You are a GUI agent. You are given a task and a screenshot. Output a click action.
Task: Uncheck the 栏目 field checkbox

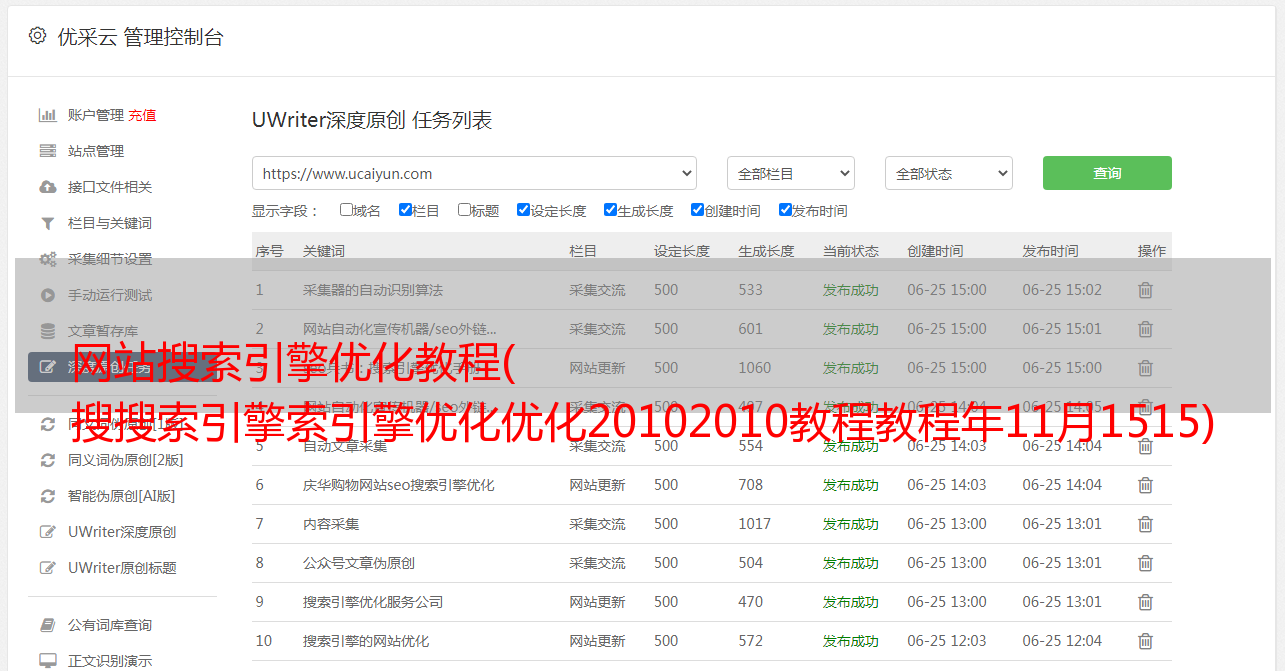click(x=405, y=210)
